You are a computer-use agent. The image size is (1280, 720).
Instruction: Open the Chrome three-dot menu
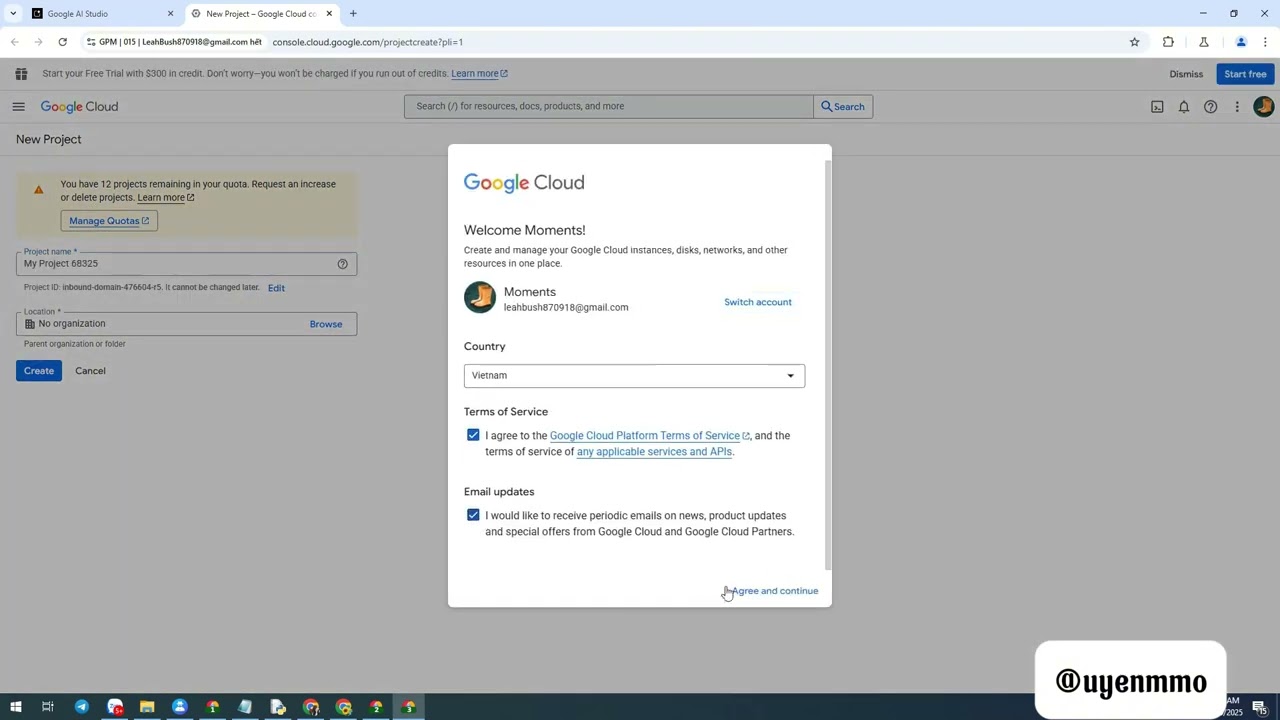[x=1266, y=42]
